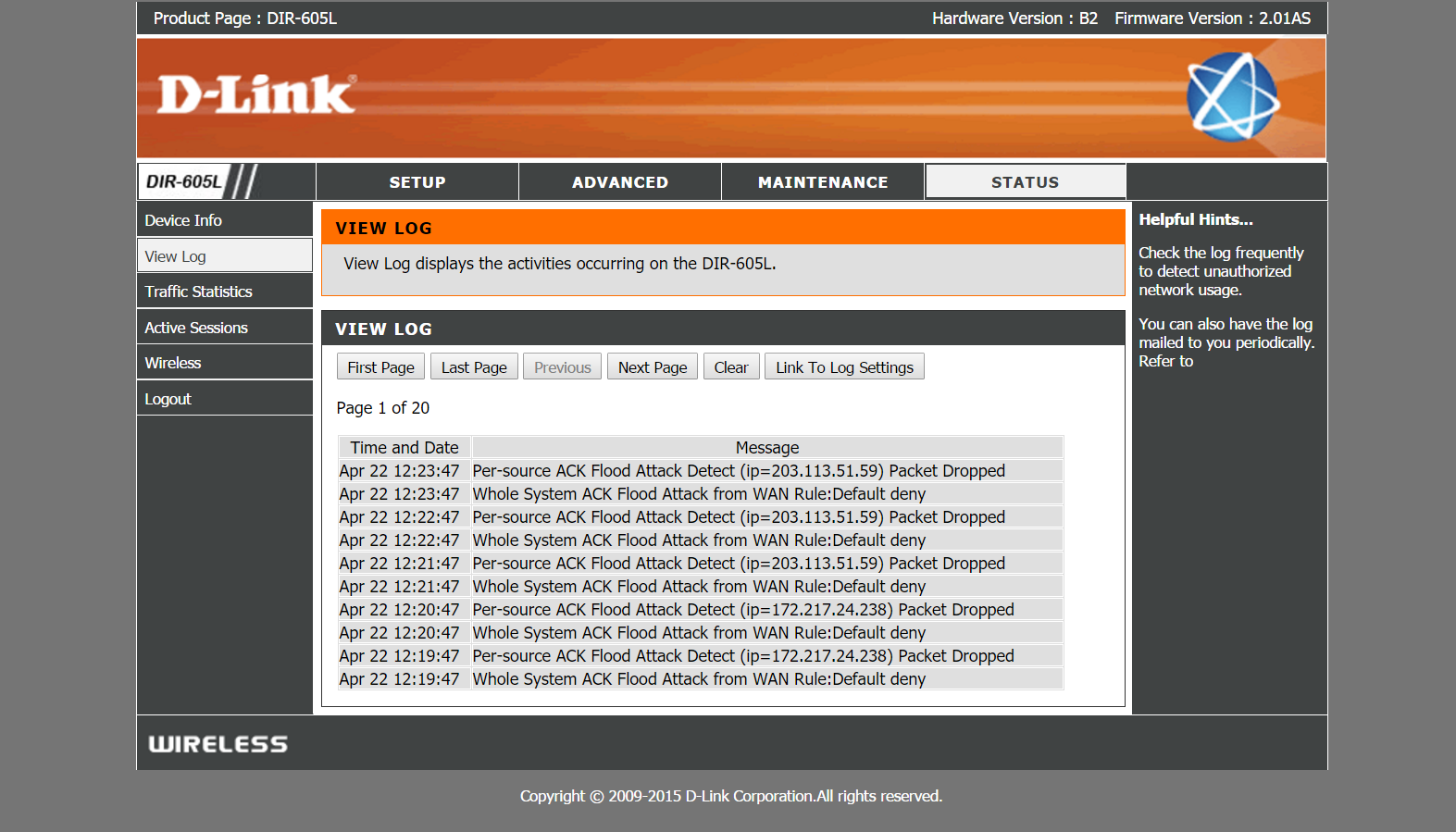Select the Apr 22 12:22:47 Per-source ACK Flood entry

tap(701, 517)
